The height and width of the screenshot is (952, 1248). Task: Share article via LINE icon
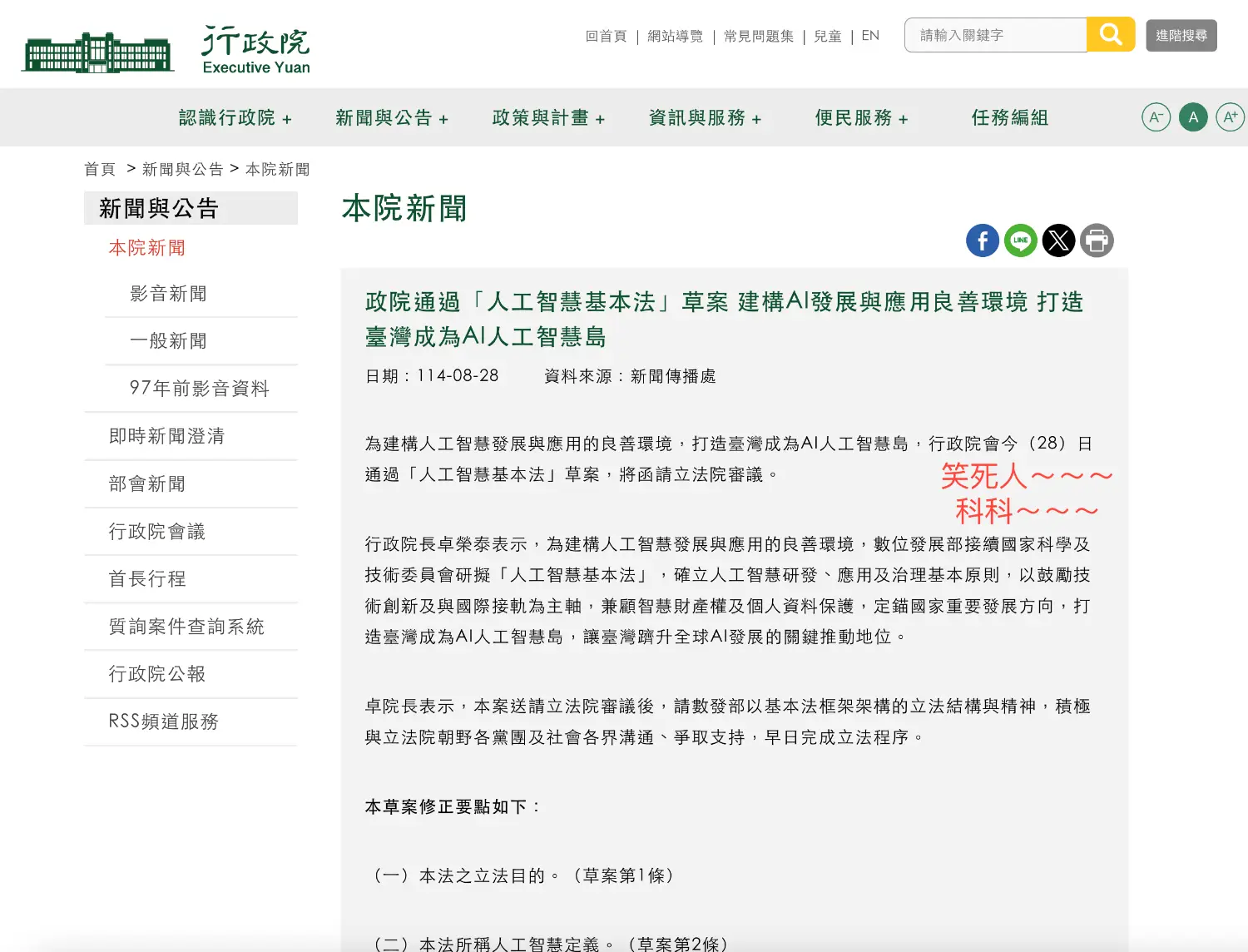(x=1020, y=241)
